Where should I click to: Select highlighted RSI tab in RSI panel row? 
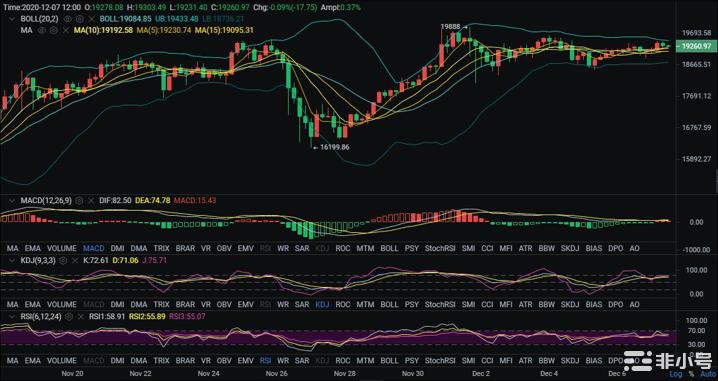[266, 361]
